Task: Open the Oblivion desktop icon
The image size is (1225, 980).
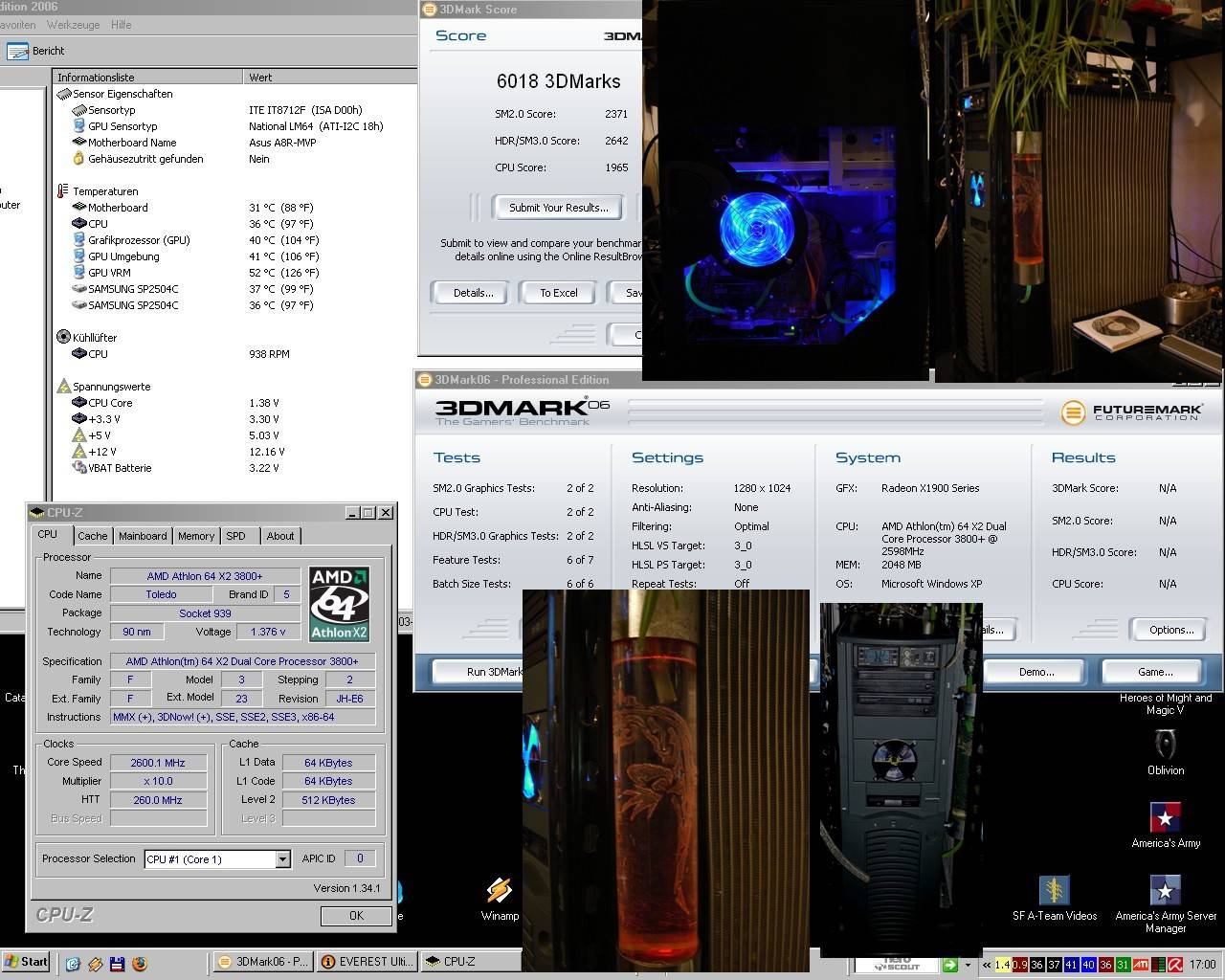Action: [1165, 752]
